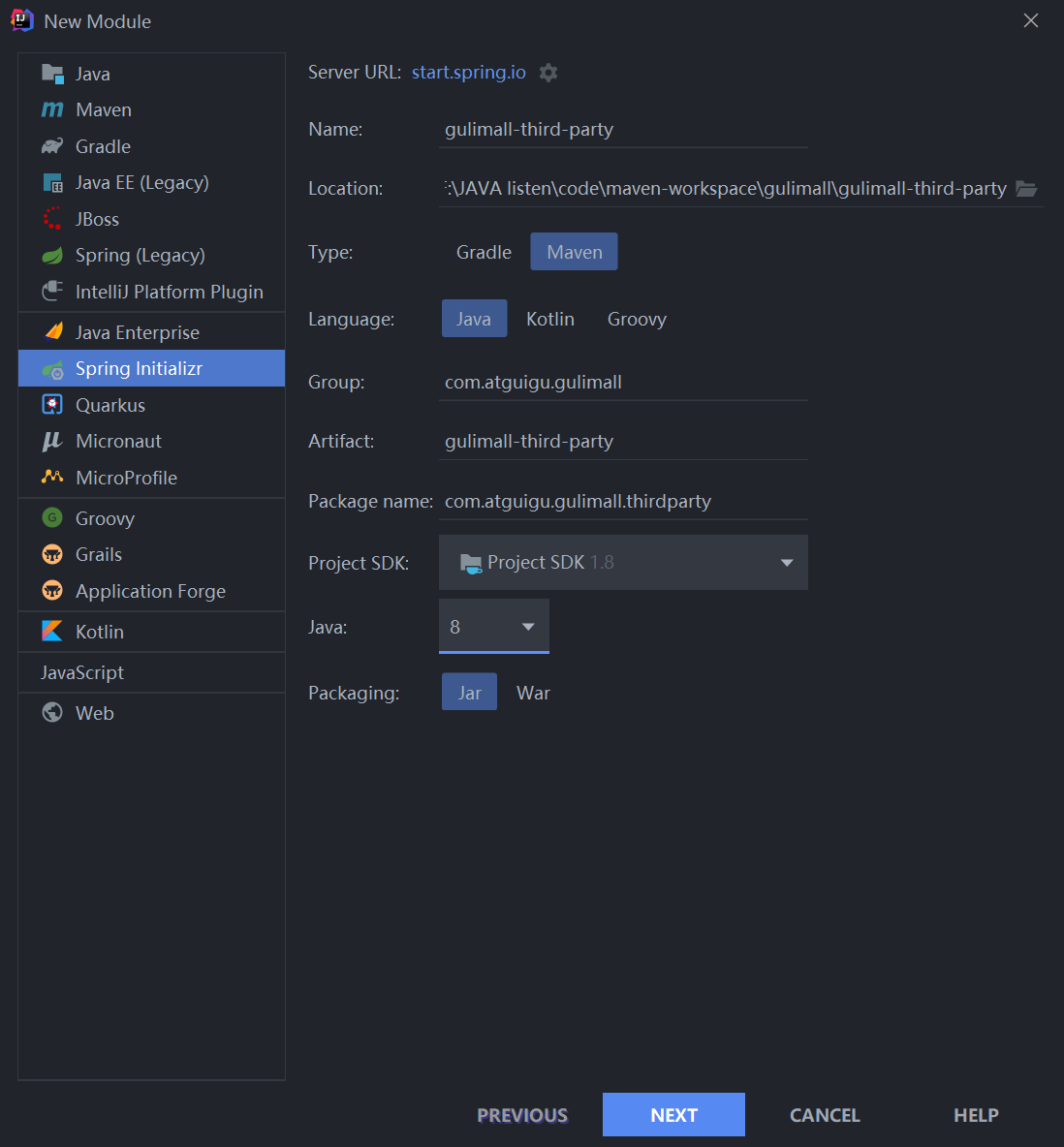Click the Quarkus icon
The width and height of the screenshot is (1064, 1147).
click(x=52, y=405)
